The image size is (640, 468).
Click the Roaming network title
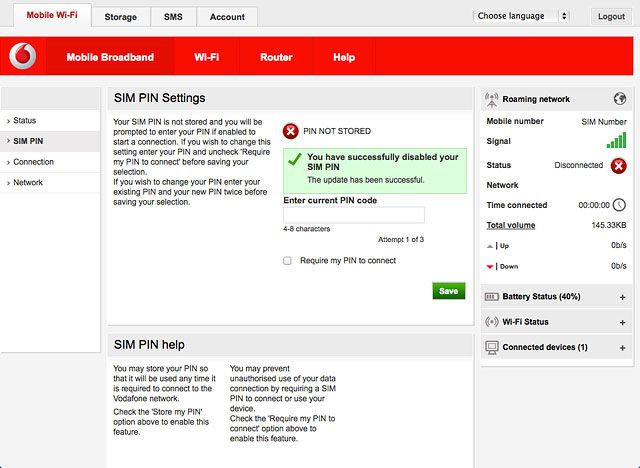click(x=536, y=99)
